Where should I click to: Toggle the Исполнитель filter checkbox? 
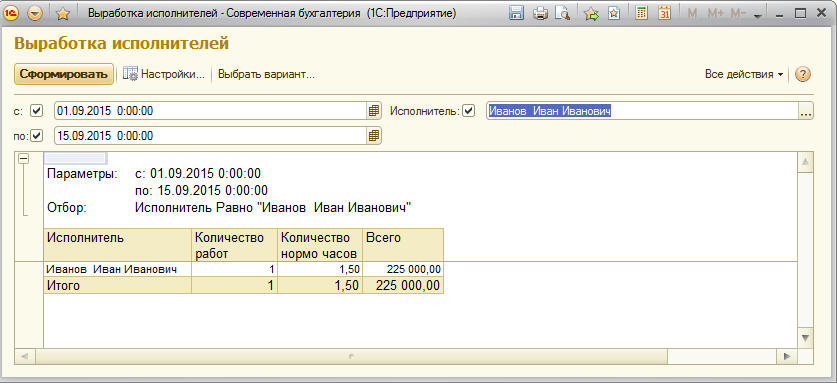468,111
